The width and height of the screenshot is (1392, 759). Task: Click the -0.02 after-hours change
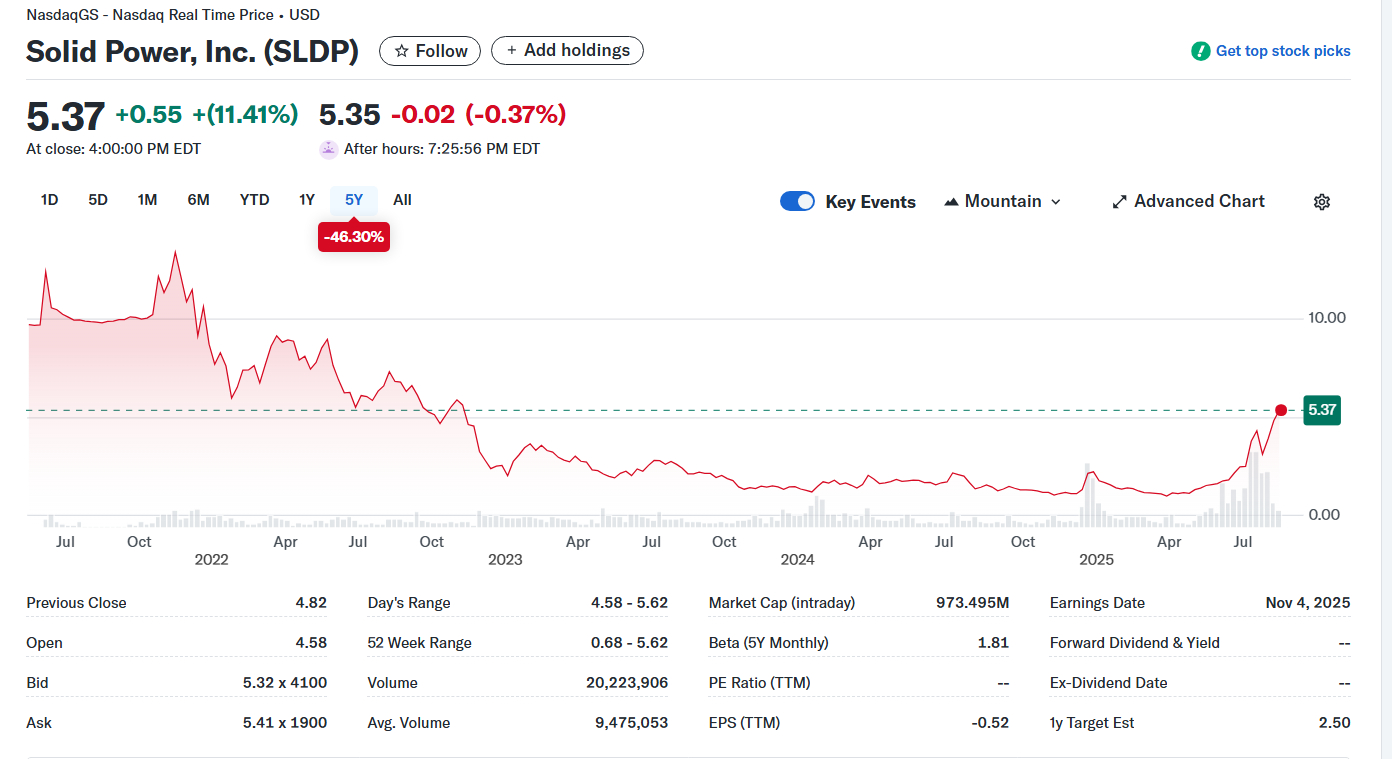coord(423,115)
